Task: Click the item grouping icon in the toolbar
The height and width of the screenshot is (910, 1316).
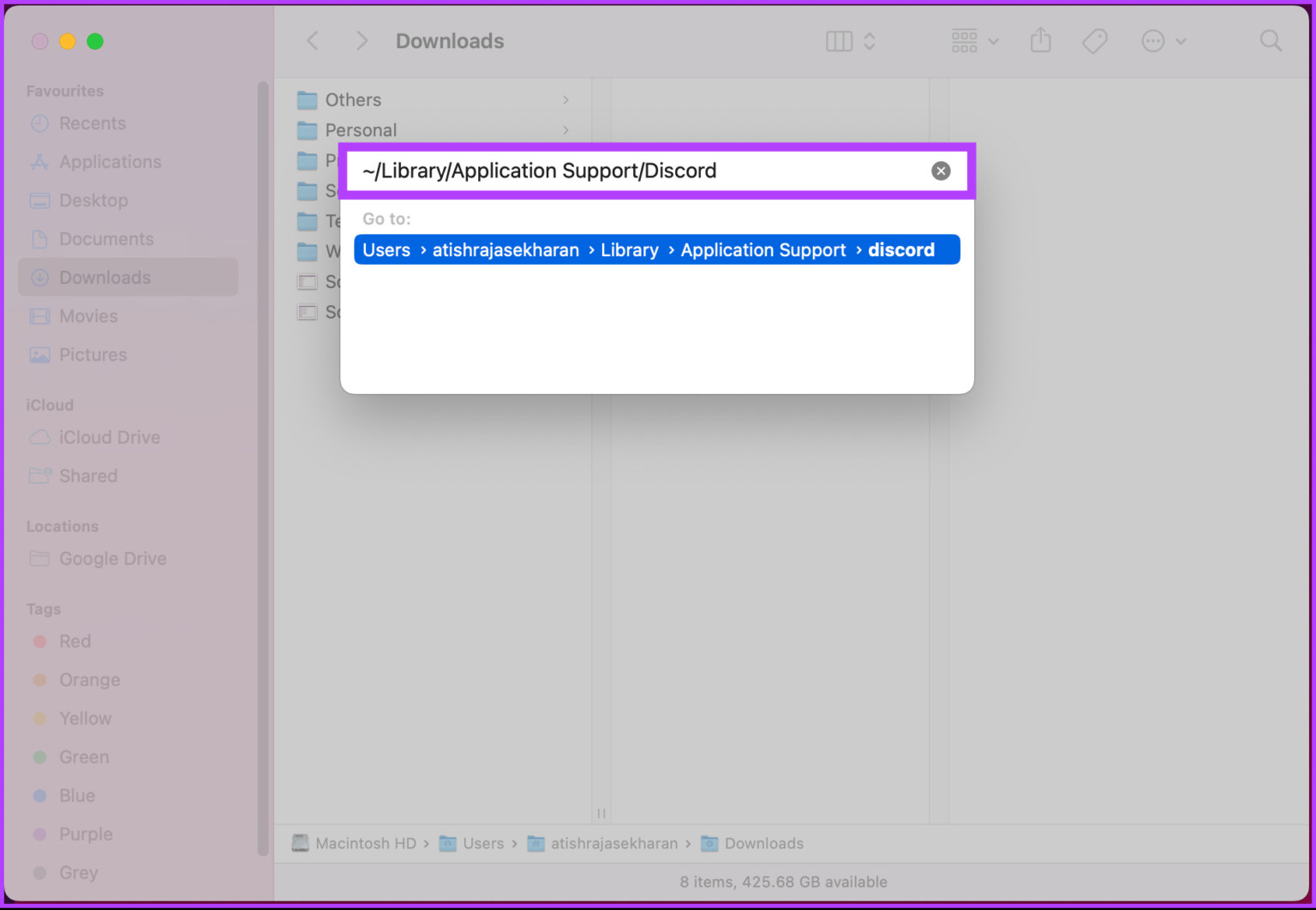Action: coord(964,40)
